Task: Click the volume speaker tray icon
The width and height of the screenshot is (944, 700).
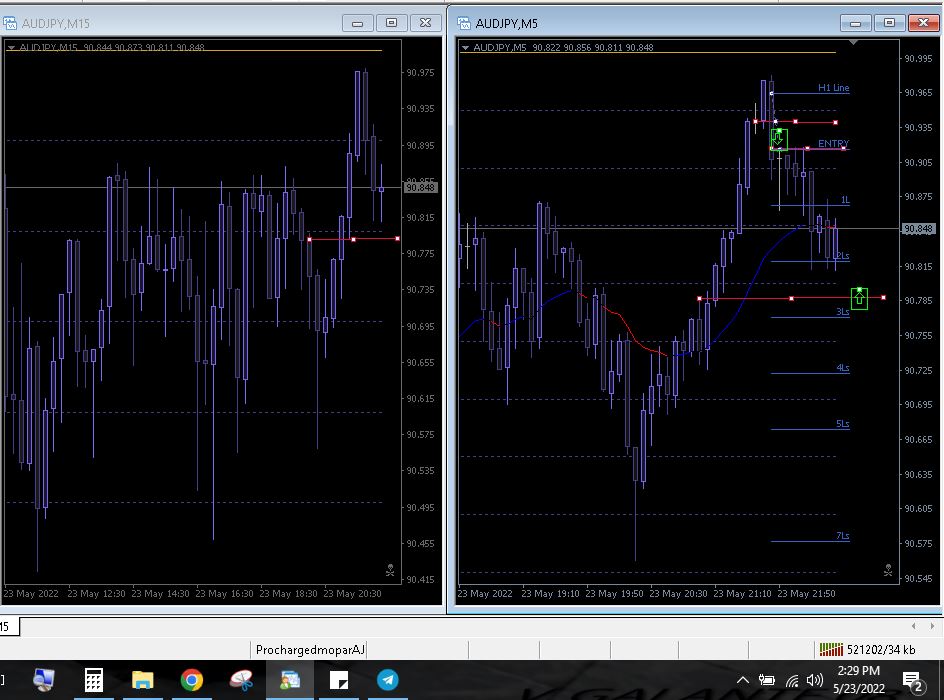Action: [x=815, y=680]
